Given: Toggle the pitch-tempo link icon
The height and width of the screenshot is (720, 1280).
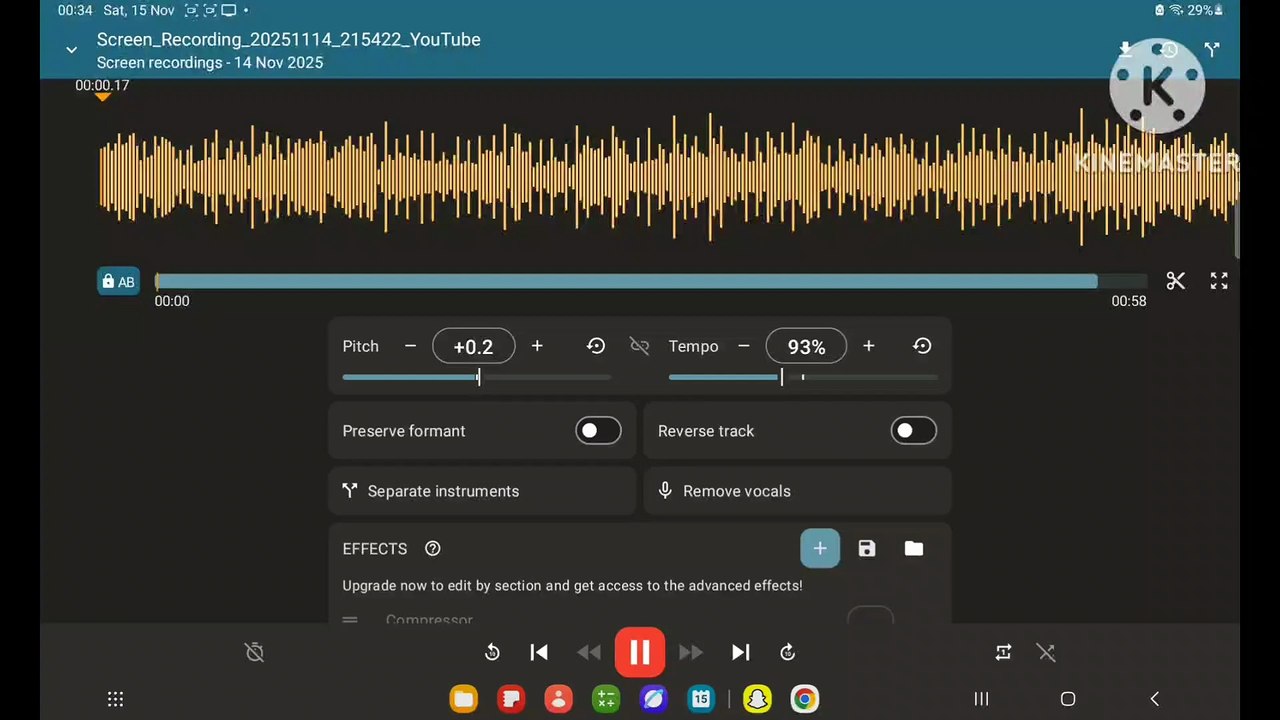Looking at the screenshot, I should [640, 346].
